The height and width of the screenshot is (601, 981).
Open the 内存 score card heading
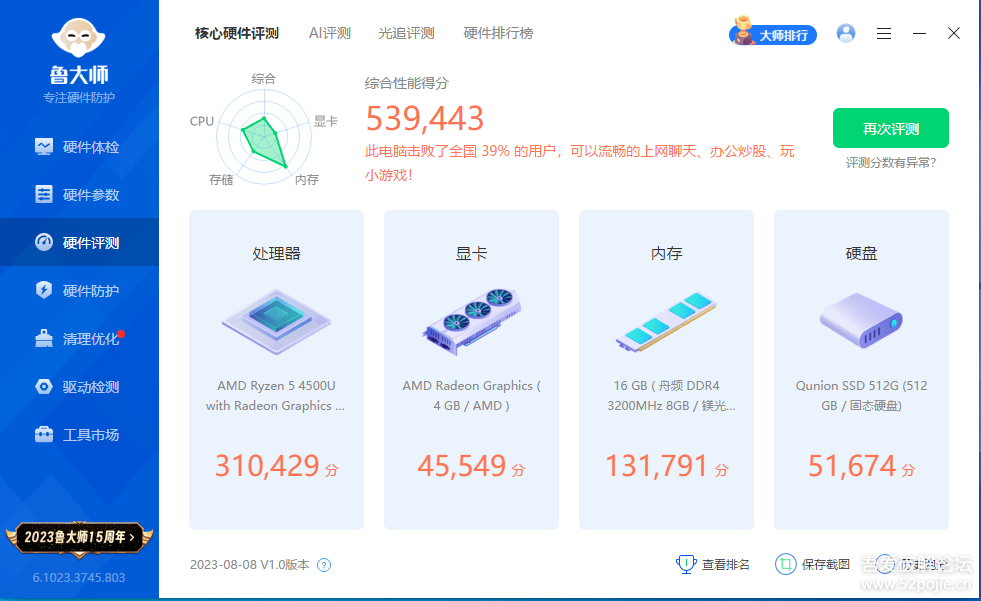pyautogui.click(x=666, y=253)
